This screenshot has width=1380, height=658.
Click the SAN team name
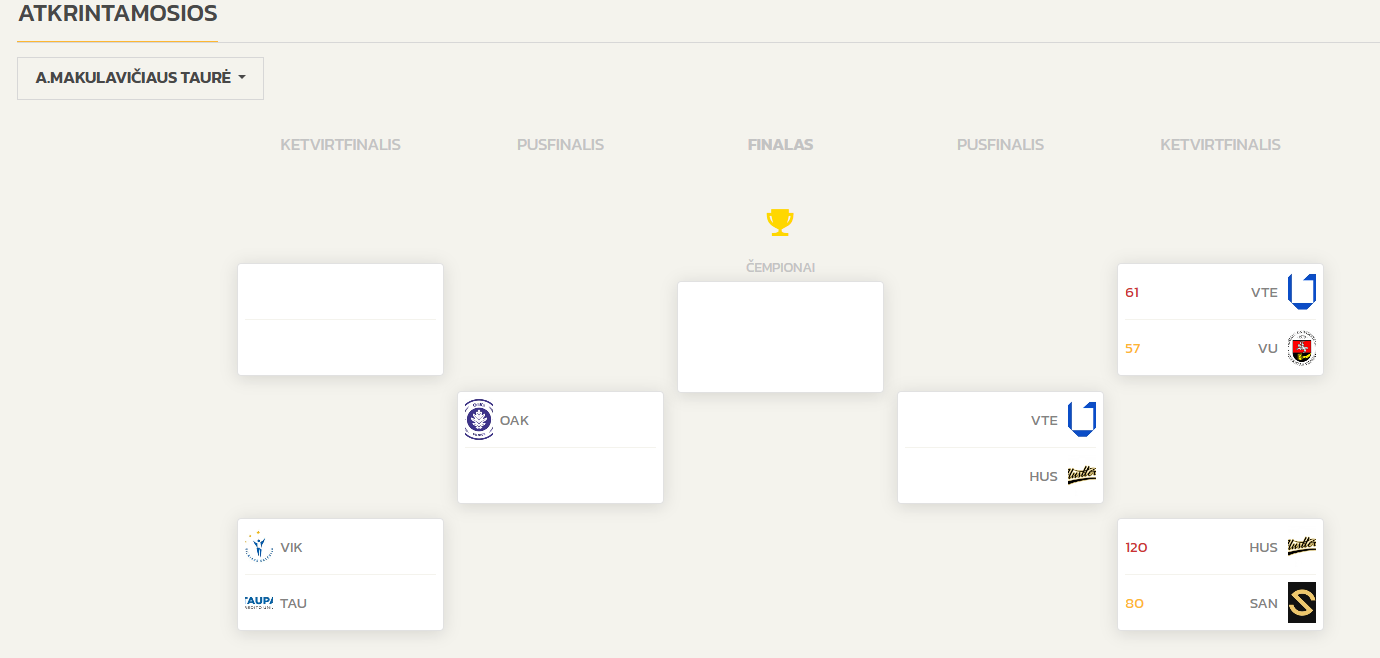click(1263, 603)
